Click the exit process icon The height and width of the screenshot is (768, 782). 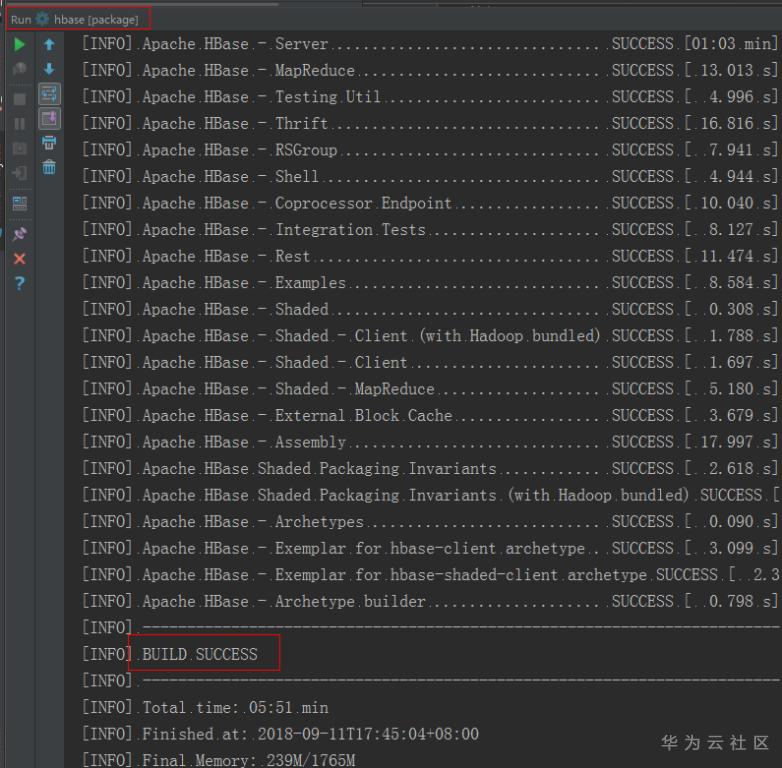(19, 173)
